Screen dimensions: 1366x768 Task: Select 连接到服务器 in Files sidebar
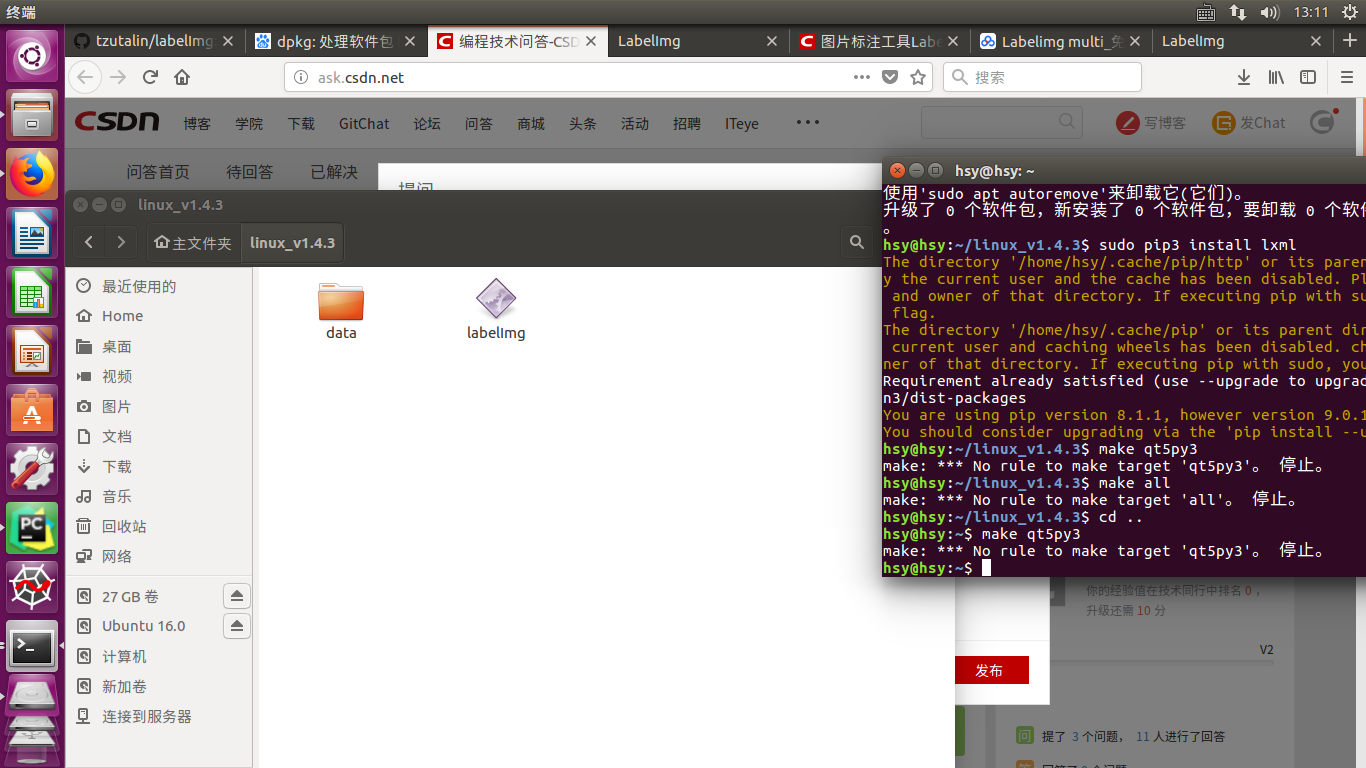pyautogui.click(x=136, y=716)
